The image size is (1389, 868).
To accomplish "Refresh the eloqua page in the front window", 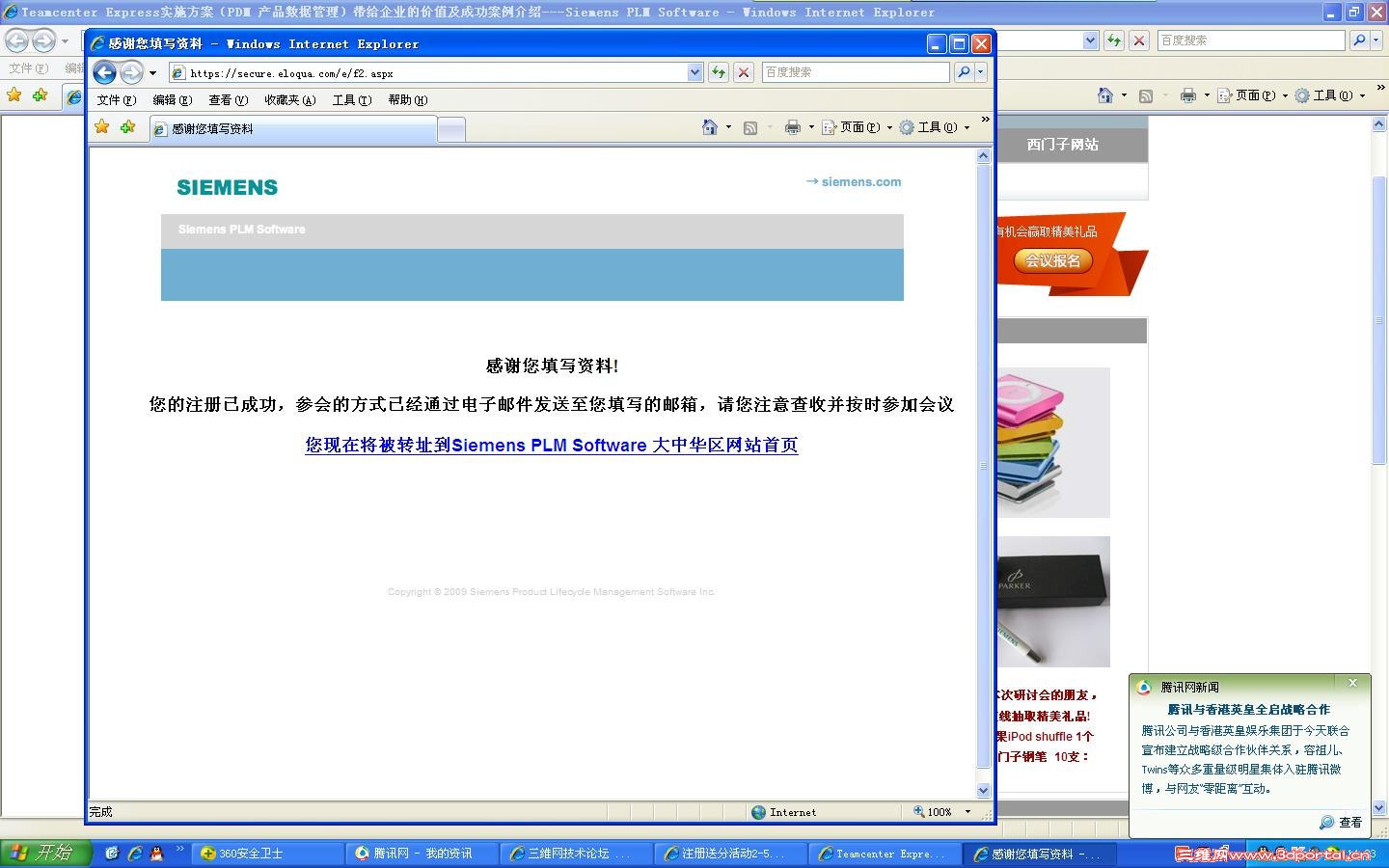I will (x=719, y=72).
